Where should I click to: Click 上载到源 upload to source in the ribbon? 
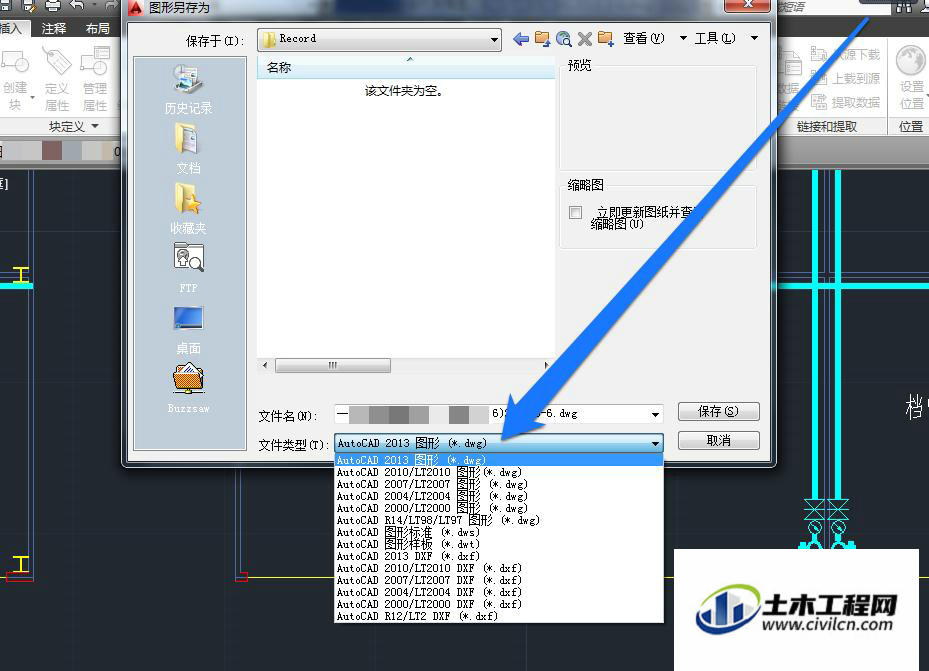pos(845,78)
